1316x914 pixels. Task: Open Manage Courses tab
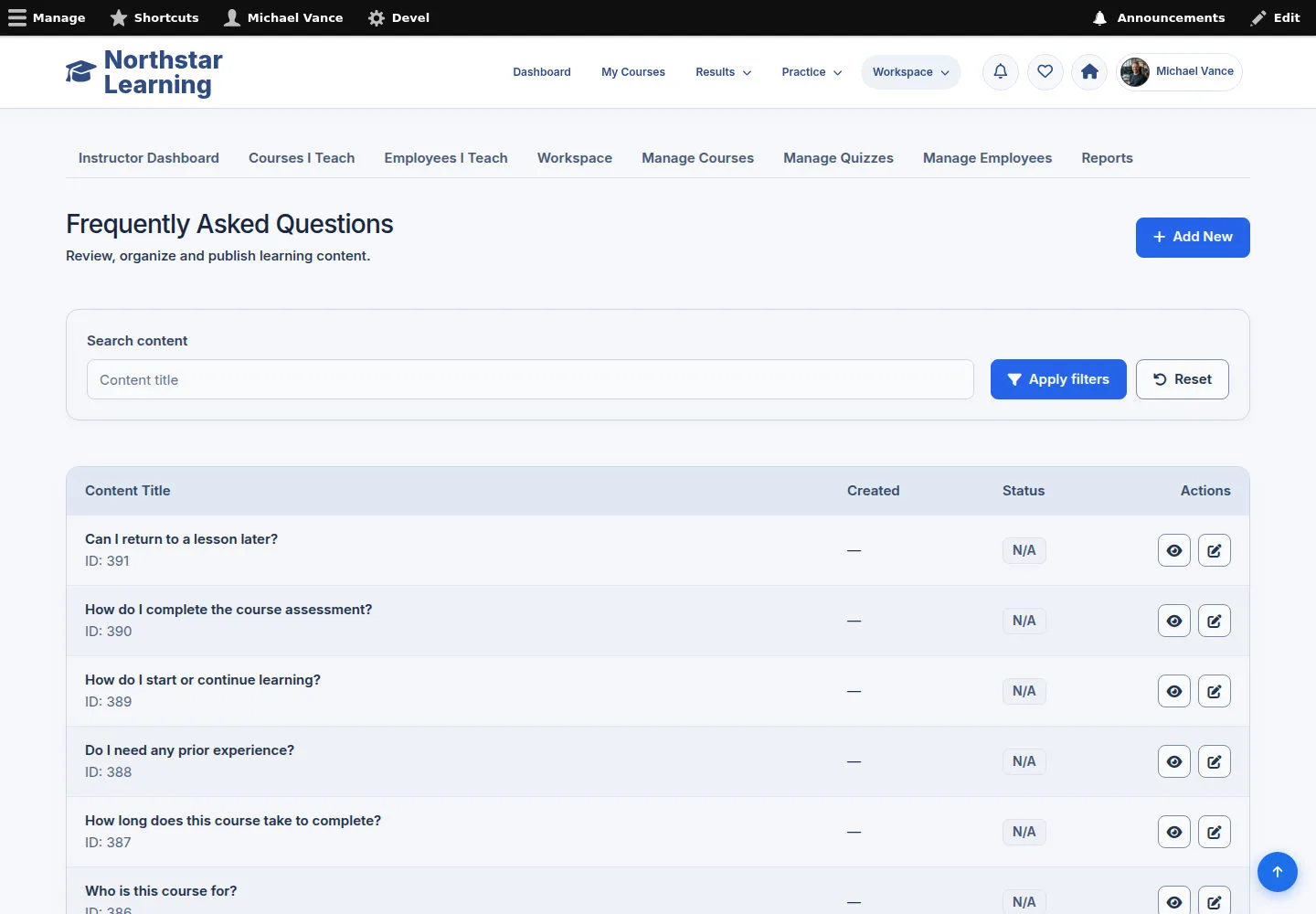697,158
